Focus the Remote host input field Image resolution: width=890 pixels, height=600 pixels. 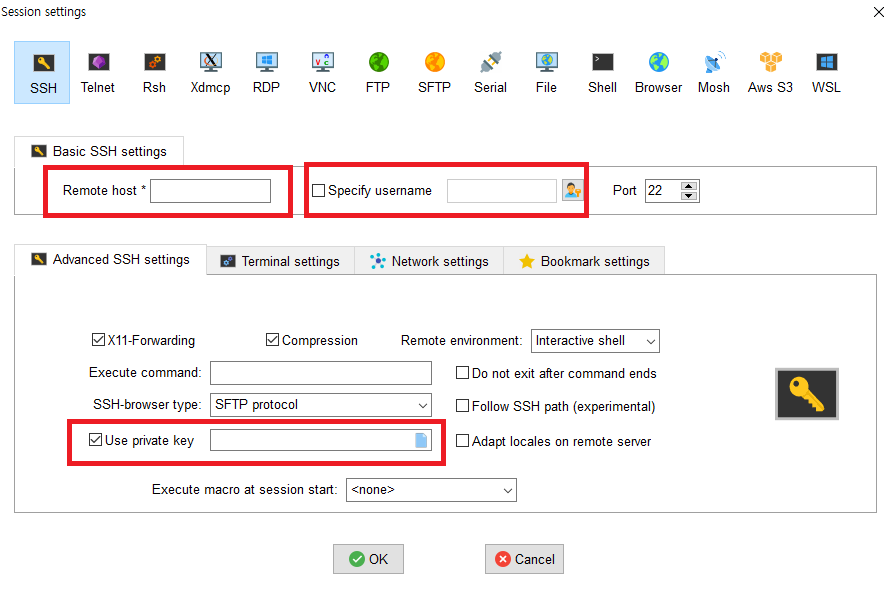pyautogui.click(x=210, y=191)
